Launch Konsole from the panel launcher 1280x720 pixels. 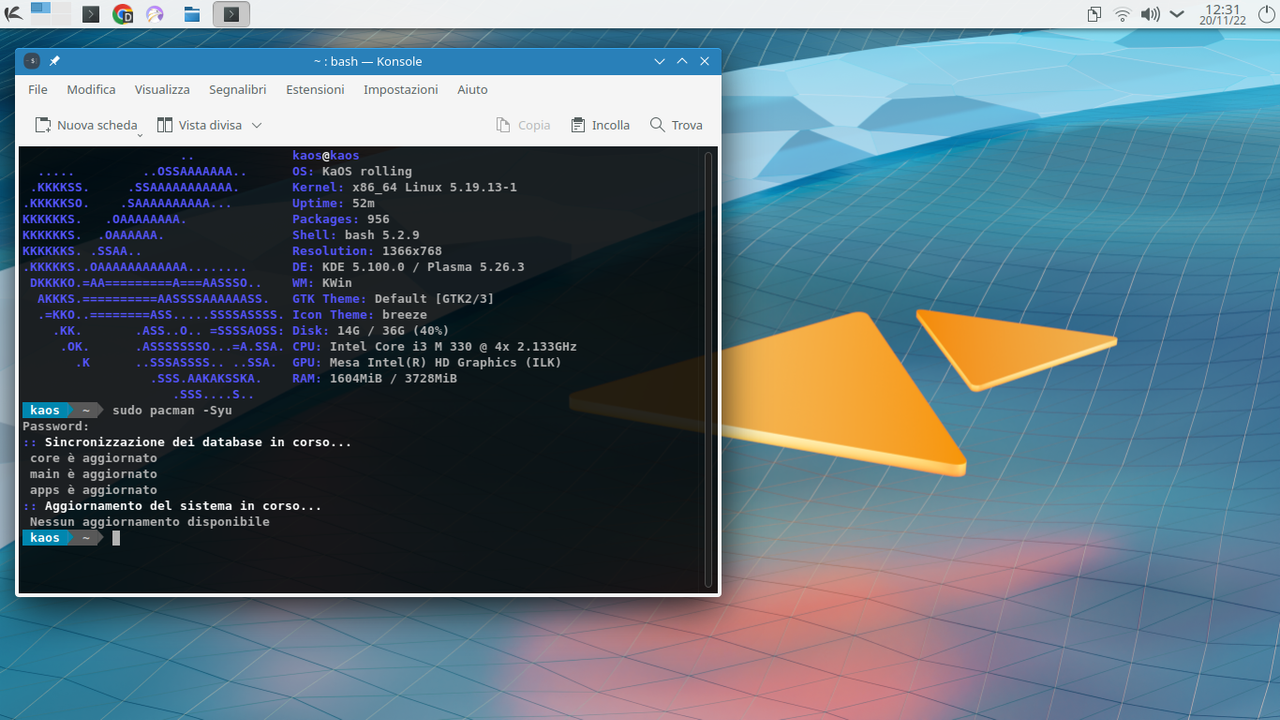[x=90, y=14]
